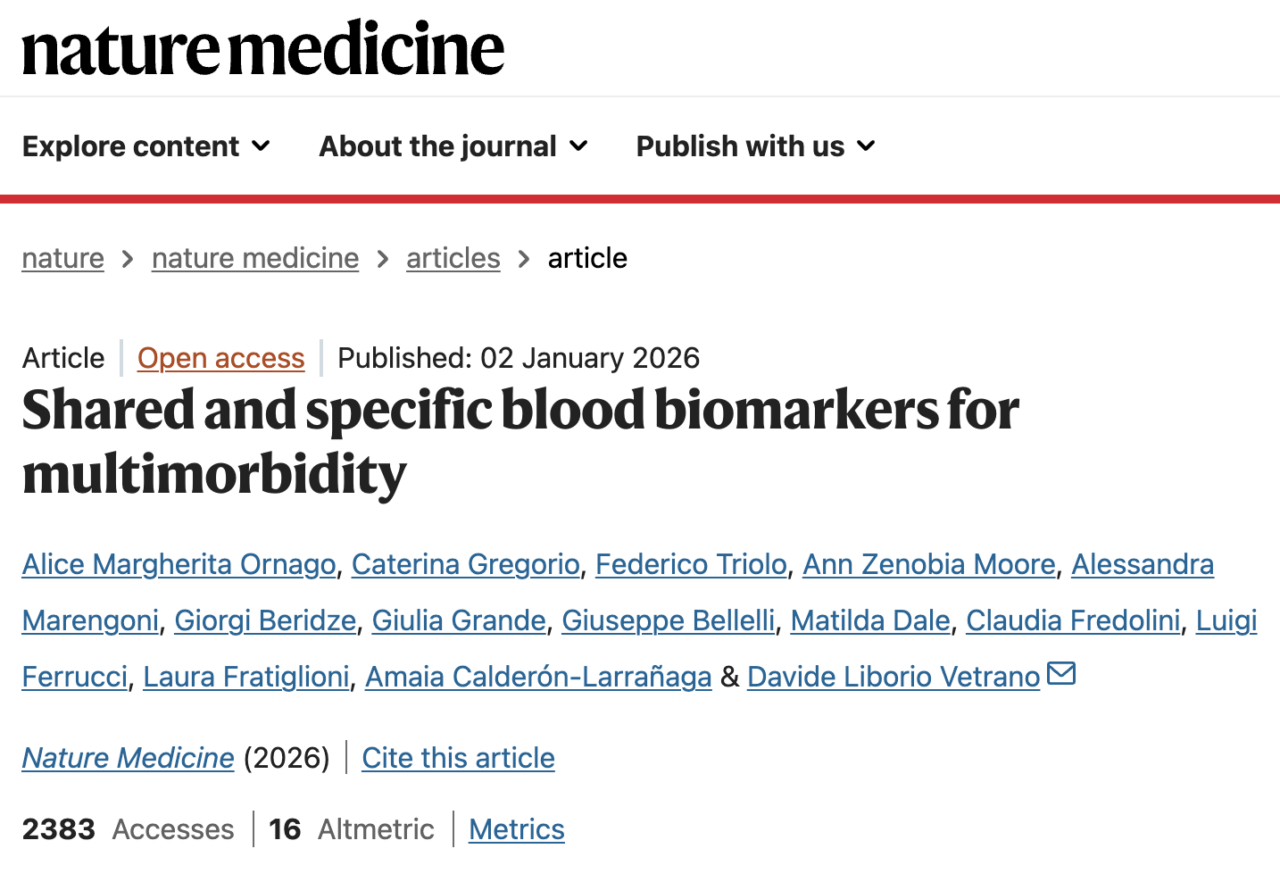Open corresponding author Davide Liborio Vetrano
1280x882 pixels.
tap(893, 677)
